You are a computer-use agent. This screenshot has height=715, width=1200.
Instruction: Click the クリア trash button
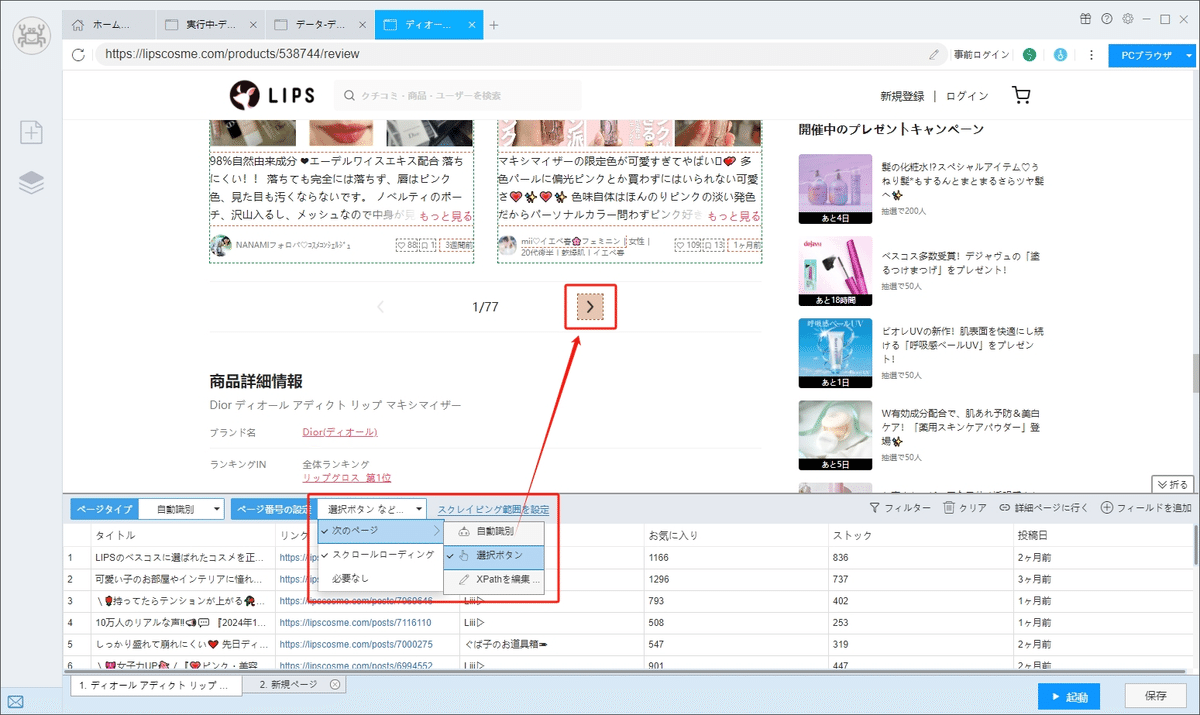click(x=965, y=508)
